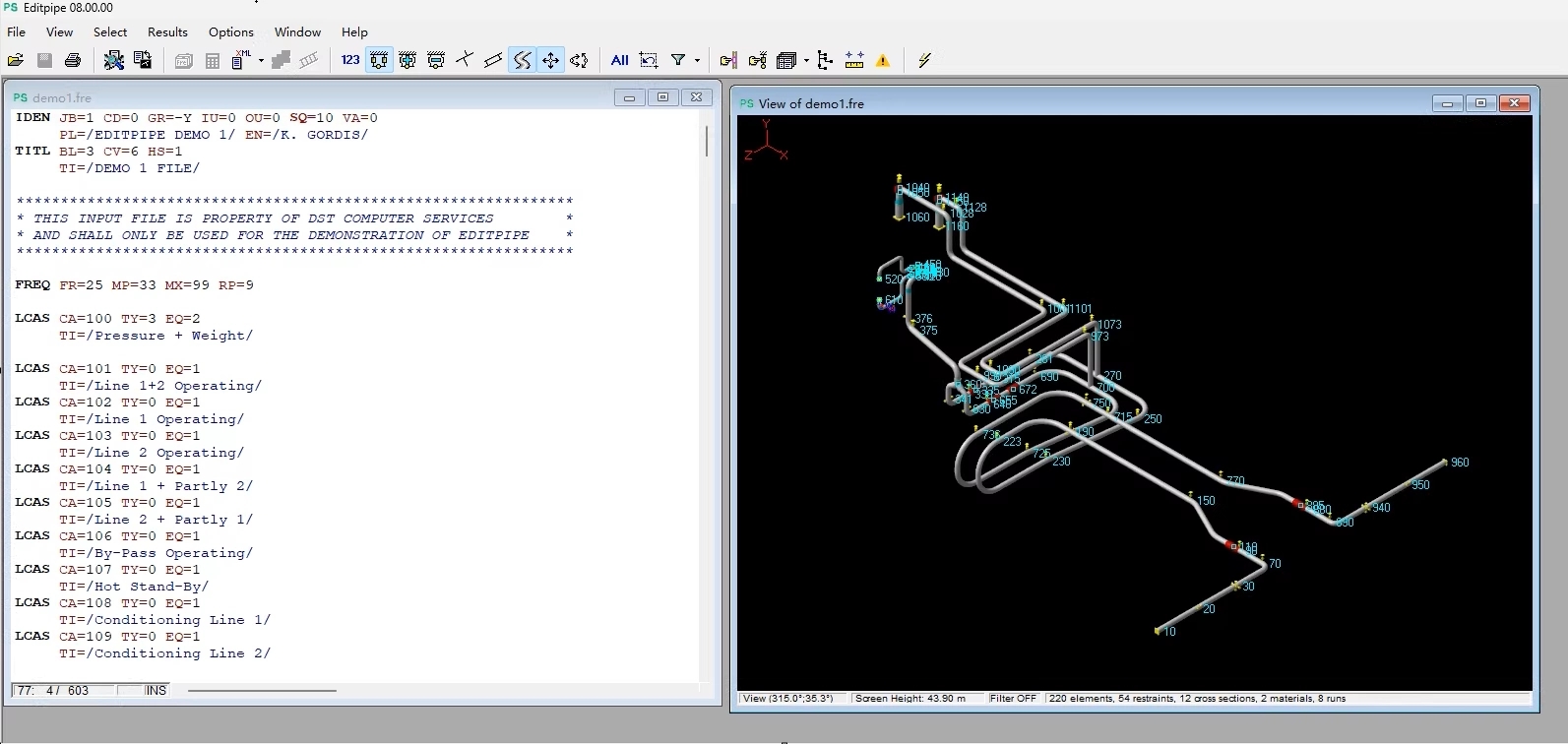Screen dimensions: 1568x744
Task: Click node label 960 in the 3D view
Action: (1460, 462)
